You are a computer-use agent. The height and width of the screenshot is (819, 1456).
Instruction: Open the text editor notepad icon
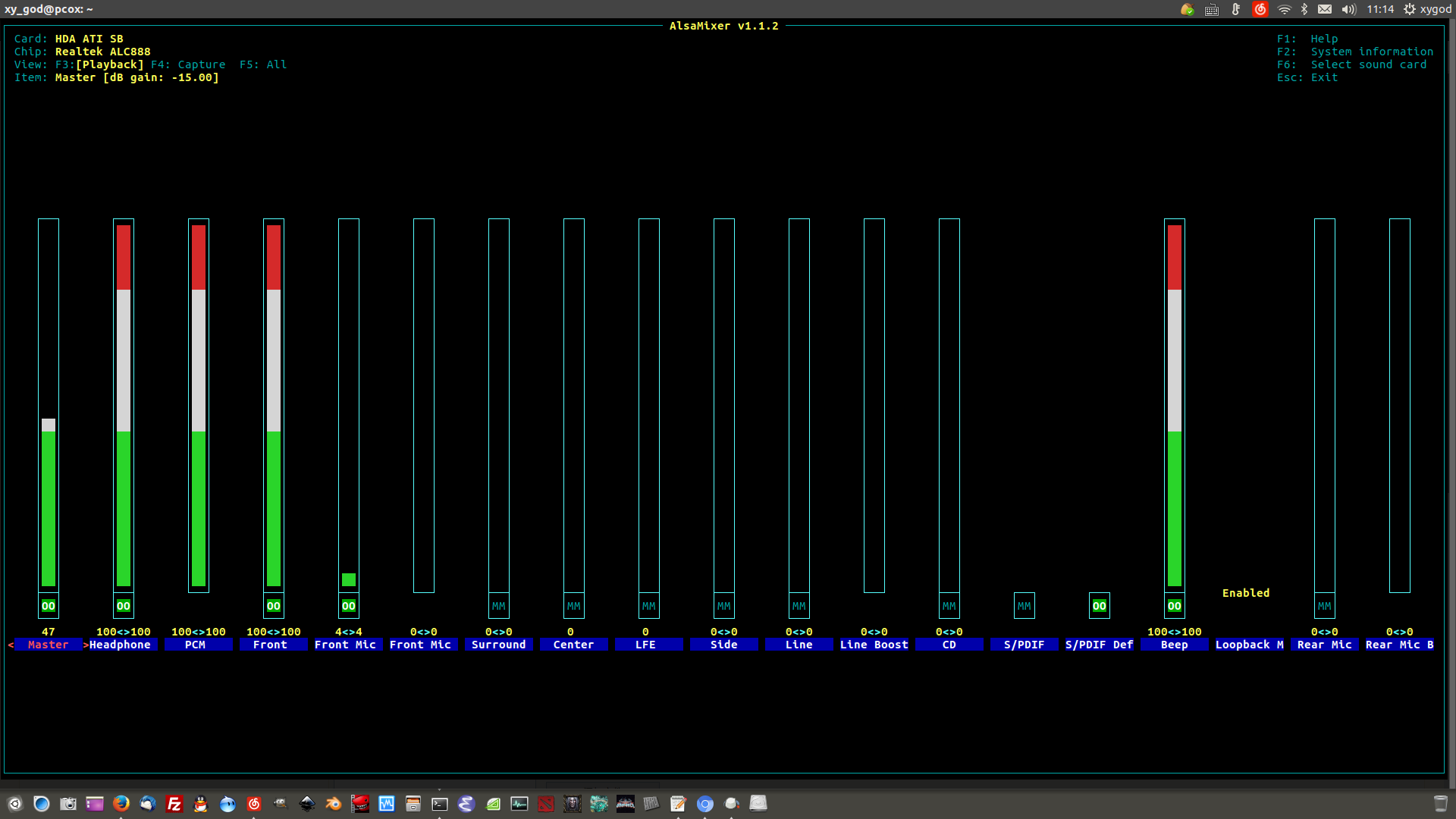[x=679, y=803]
